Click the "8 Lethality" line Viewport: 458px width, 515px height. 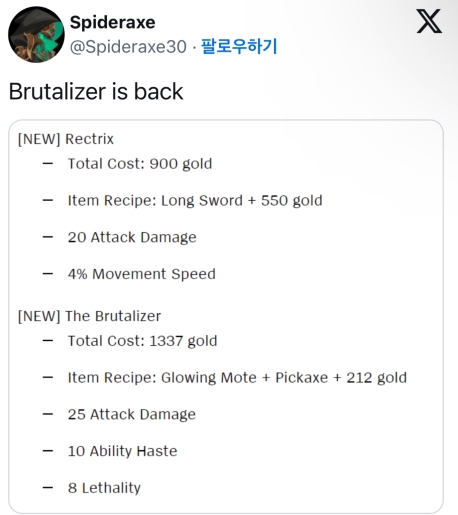(x=104, y=488)
